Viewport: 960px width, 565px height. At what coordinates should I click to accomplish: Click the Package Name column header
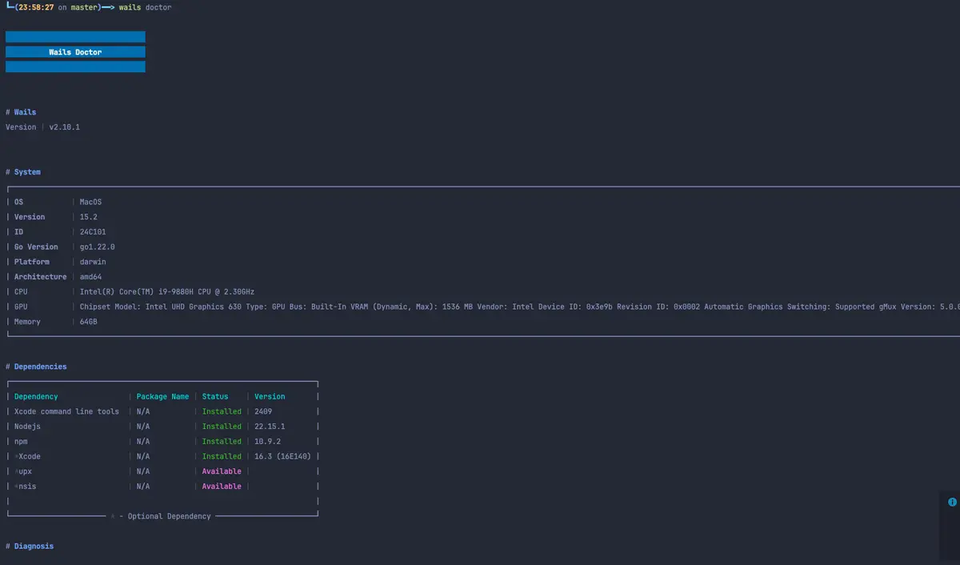[x=162, y=397]
